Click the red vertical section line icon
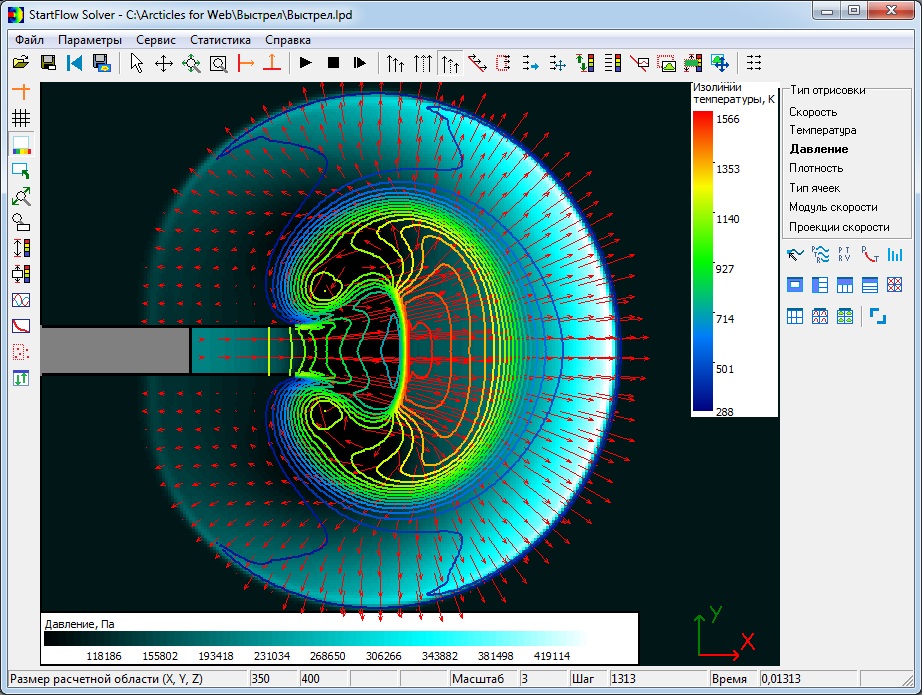922x695 pixels. coord(272,62)
